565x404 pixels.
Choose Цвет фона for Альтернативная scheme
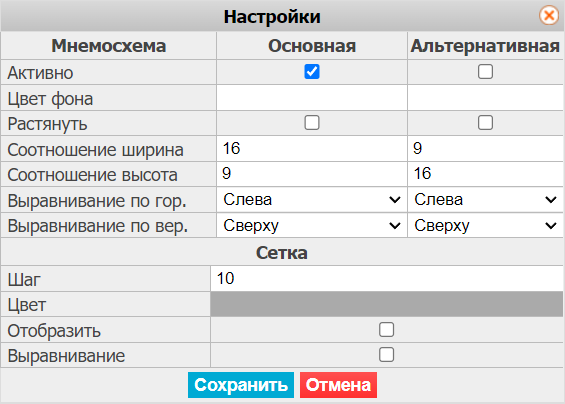click(x=485, y=98)
